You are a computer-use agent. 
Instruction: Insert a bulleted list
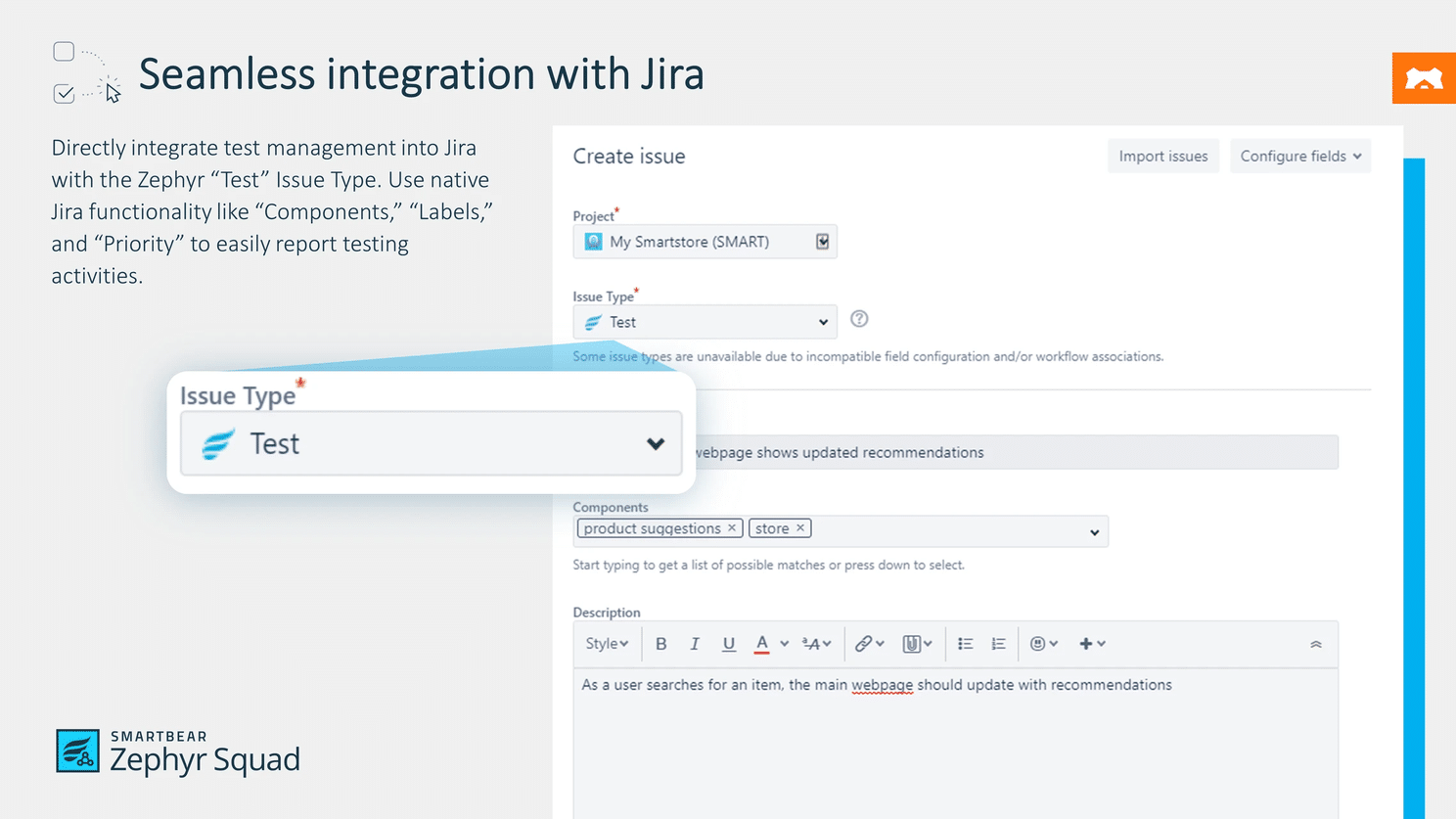point(965,644)
